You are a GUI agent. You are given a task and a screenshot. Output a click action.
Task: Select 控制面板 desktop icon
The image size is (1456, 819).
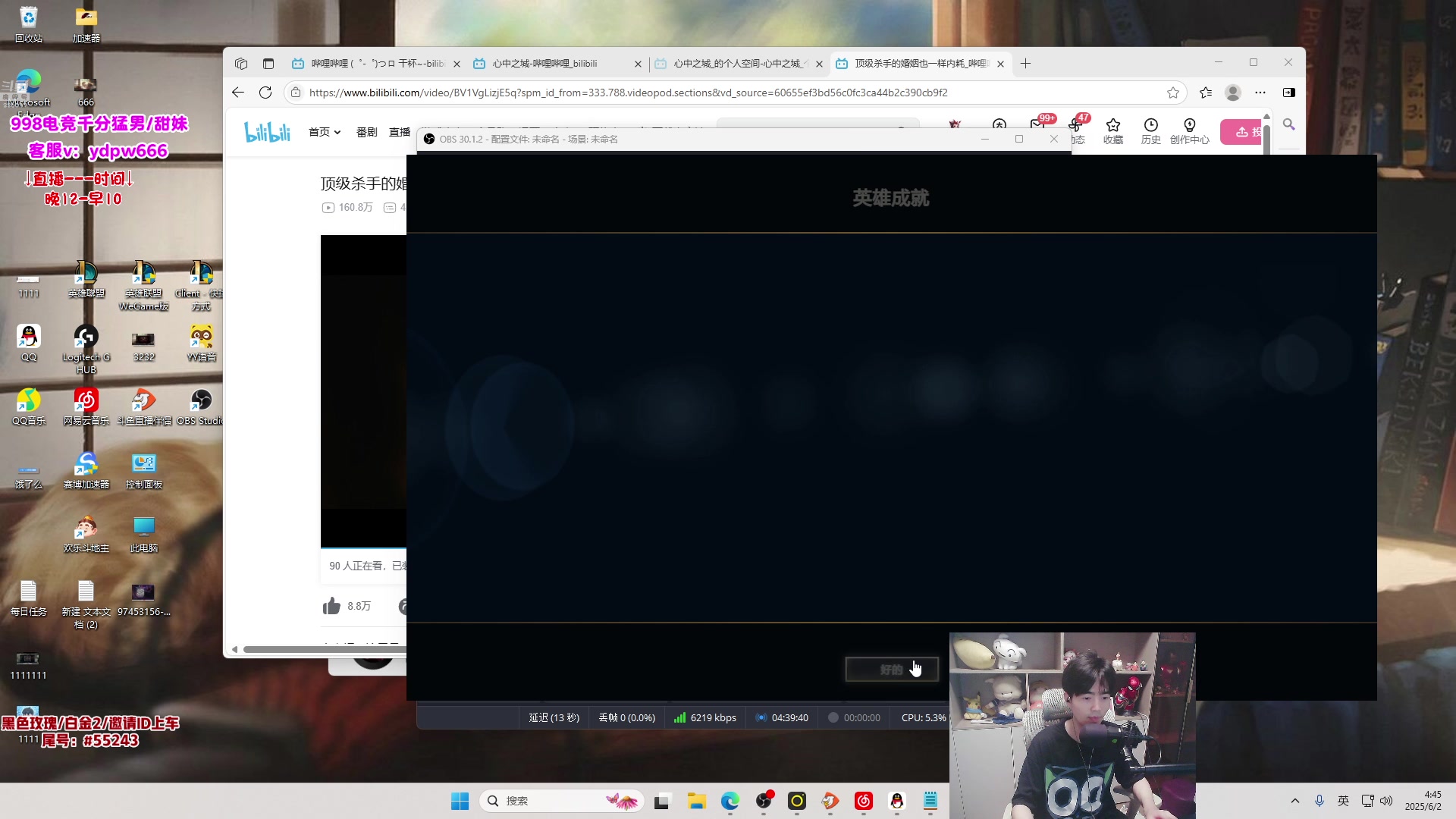tap(144, 470)
